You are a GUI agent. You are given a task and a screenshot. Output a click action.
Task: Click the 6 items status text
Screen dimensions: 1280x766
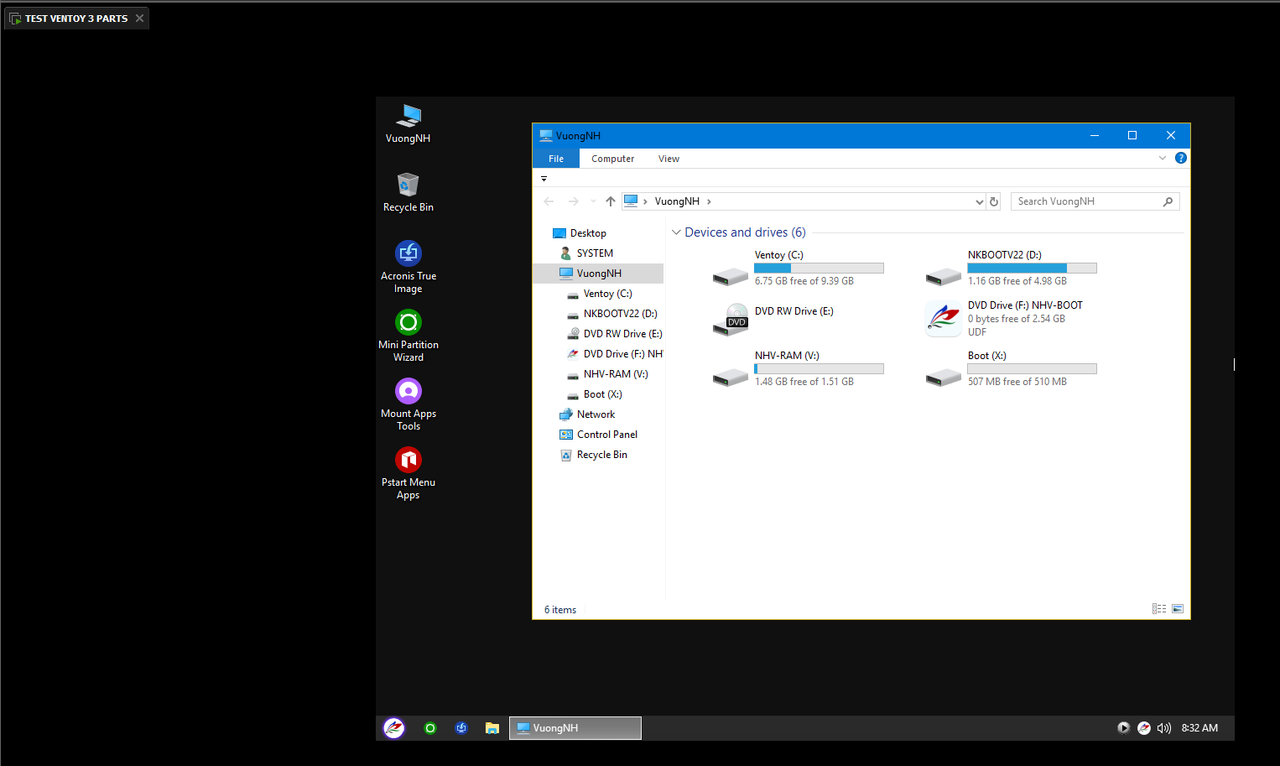(560, 609)
